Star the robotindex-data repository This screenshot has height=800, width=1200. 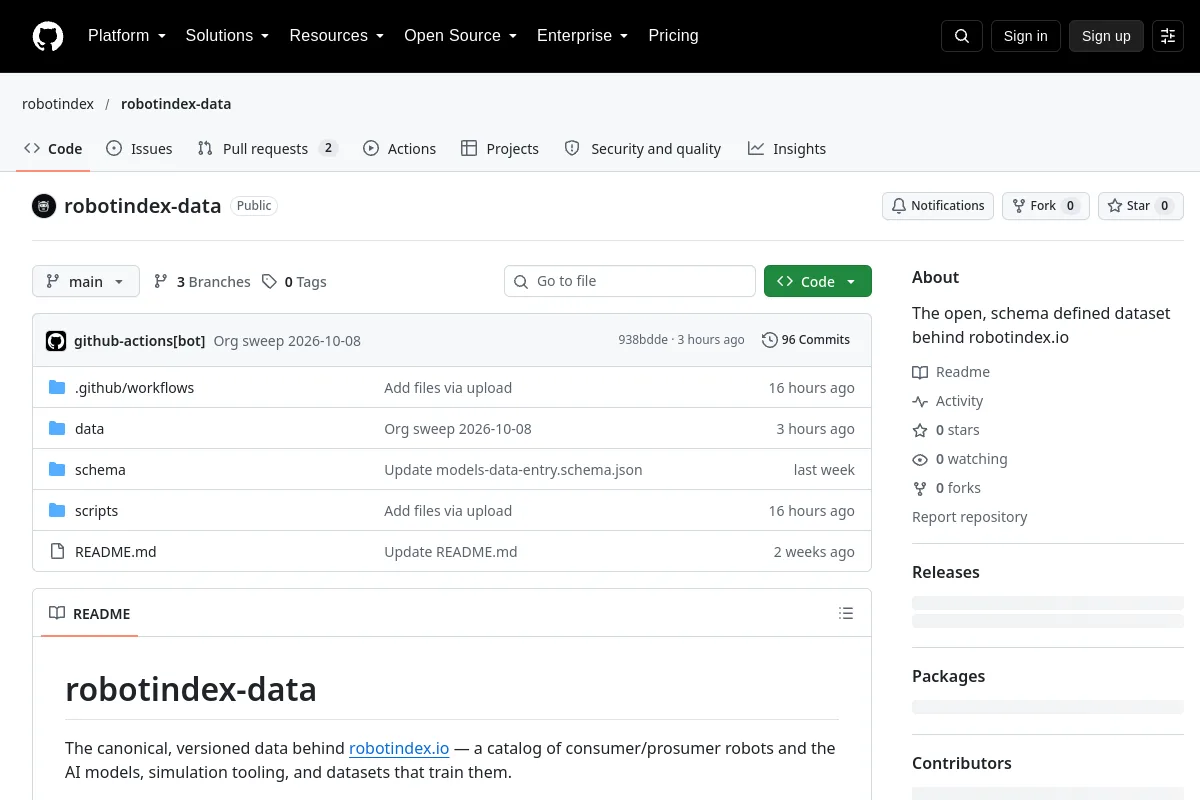[x=1141, y=206]
